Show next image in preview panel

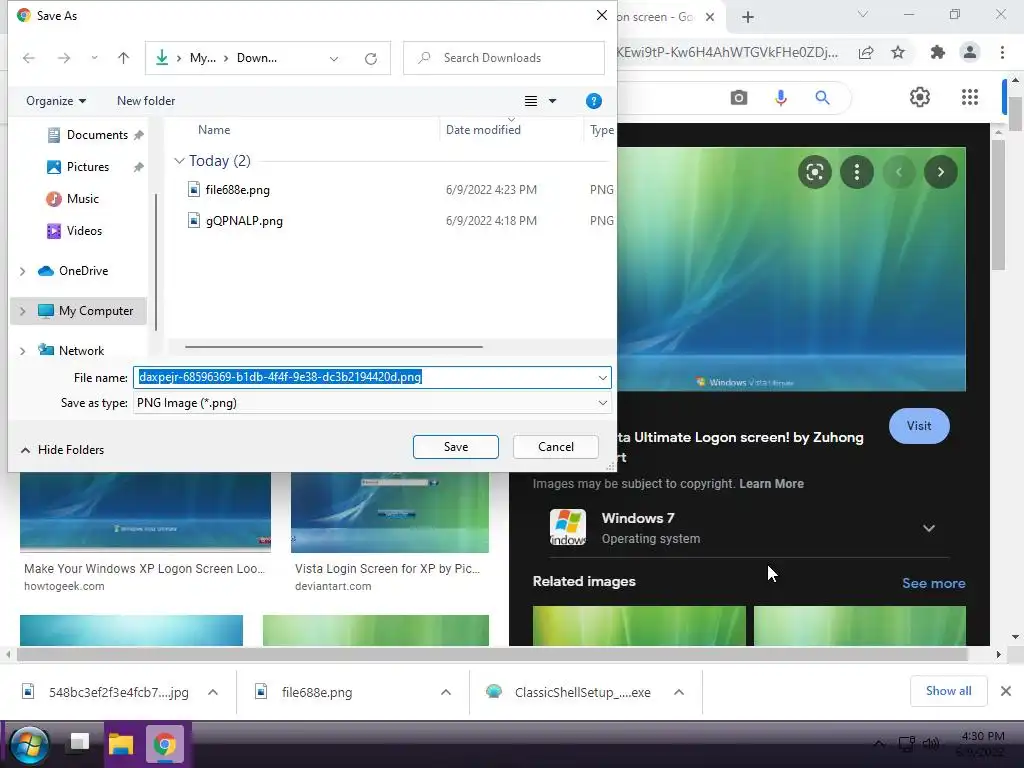click(x=940, y=172)
